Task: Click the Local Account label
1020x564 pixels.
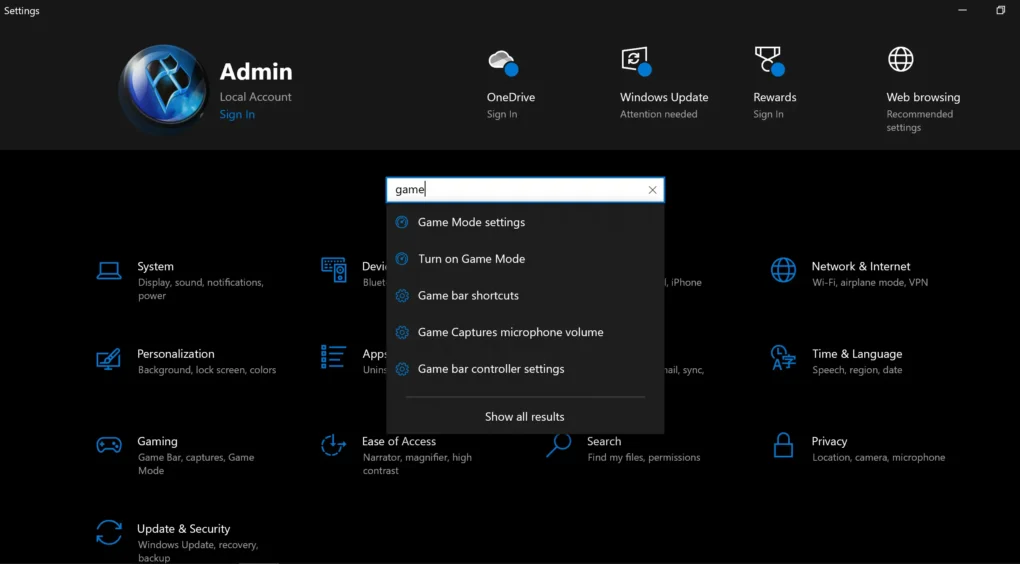Action: point(255,97)
